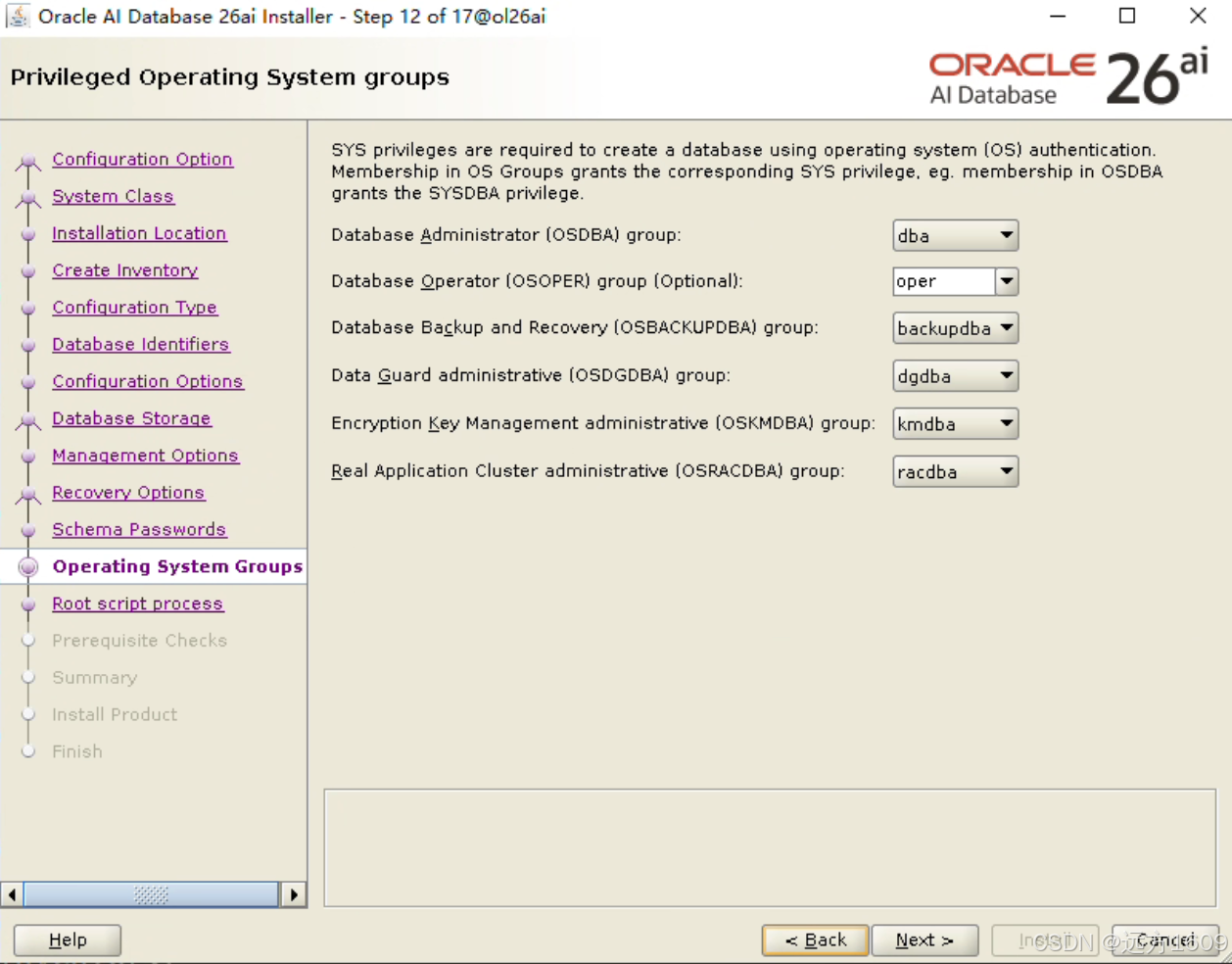Click the Database Storage step marker icon
Screen dimensions: 1232x964
click(x=28, y=421)
